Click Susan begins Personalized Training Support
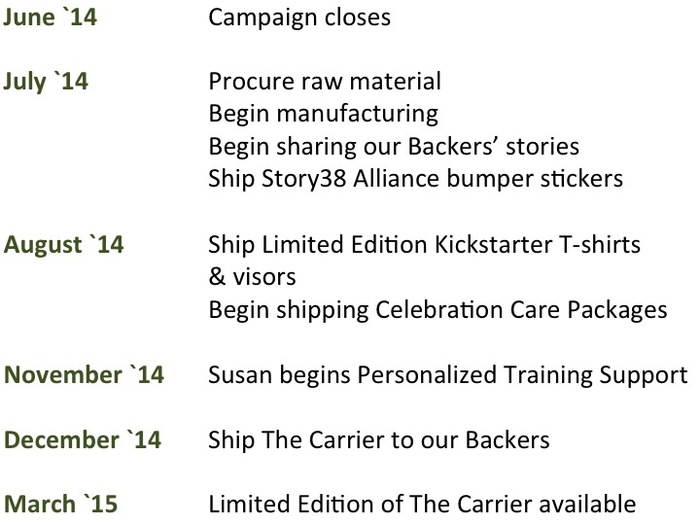The width and height of the screenshot is (700, 525). pos(448,376)
